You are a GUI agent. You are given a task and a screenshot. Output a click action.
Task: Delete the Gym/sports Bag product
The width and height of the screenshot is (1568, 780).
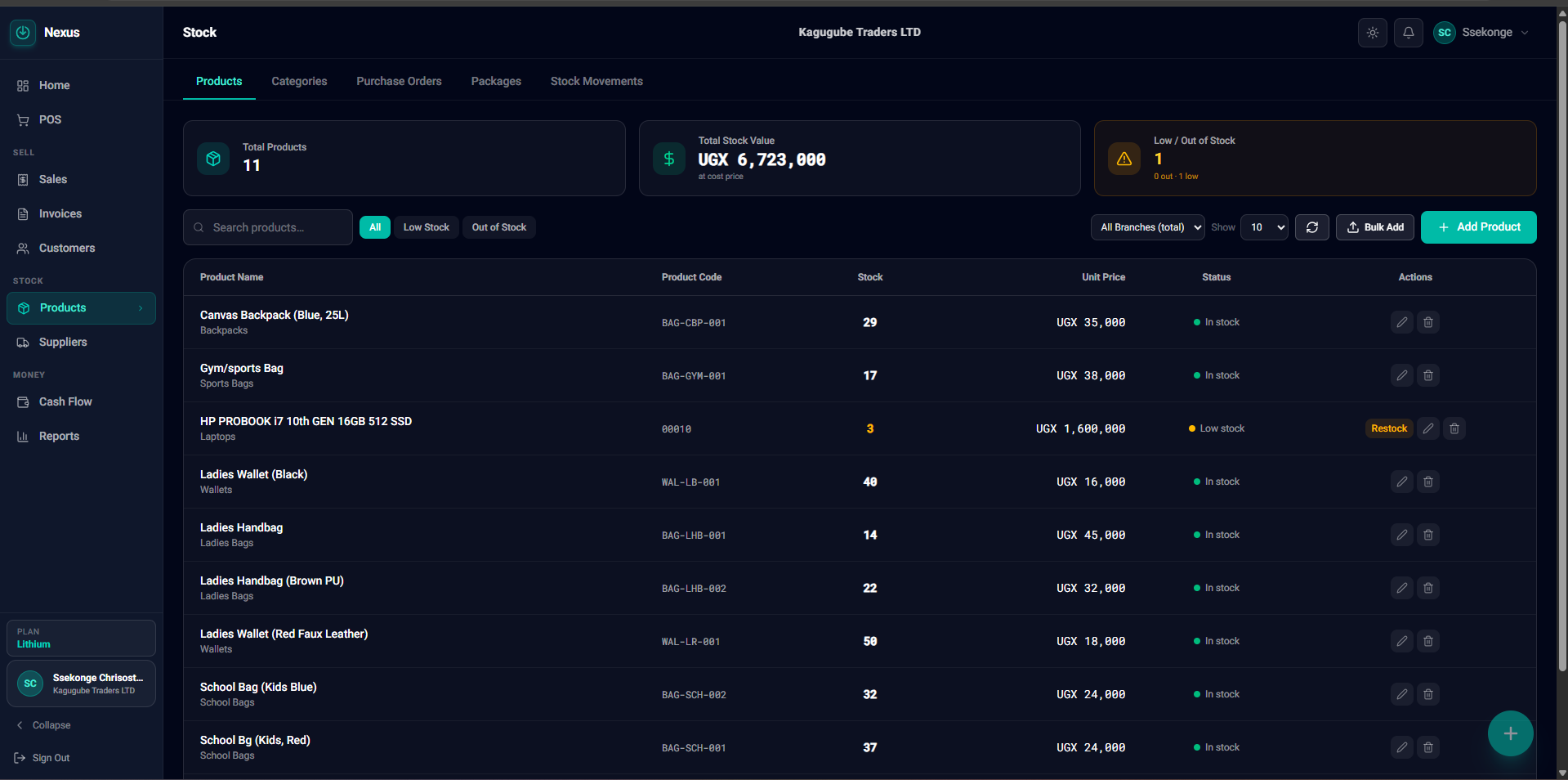pyautogui.click(x=1427, y=375)
